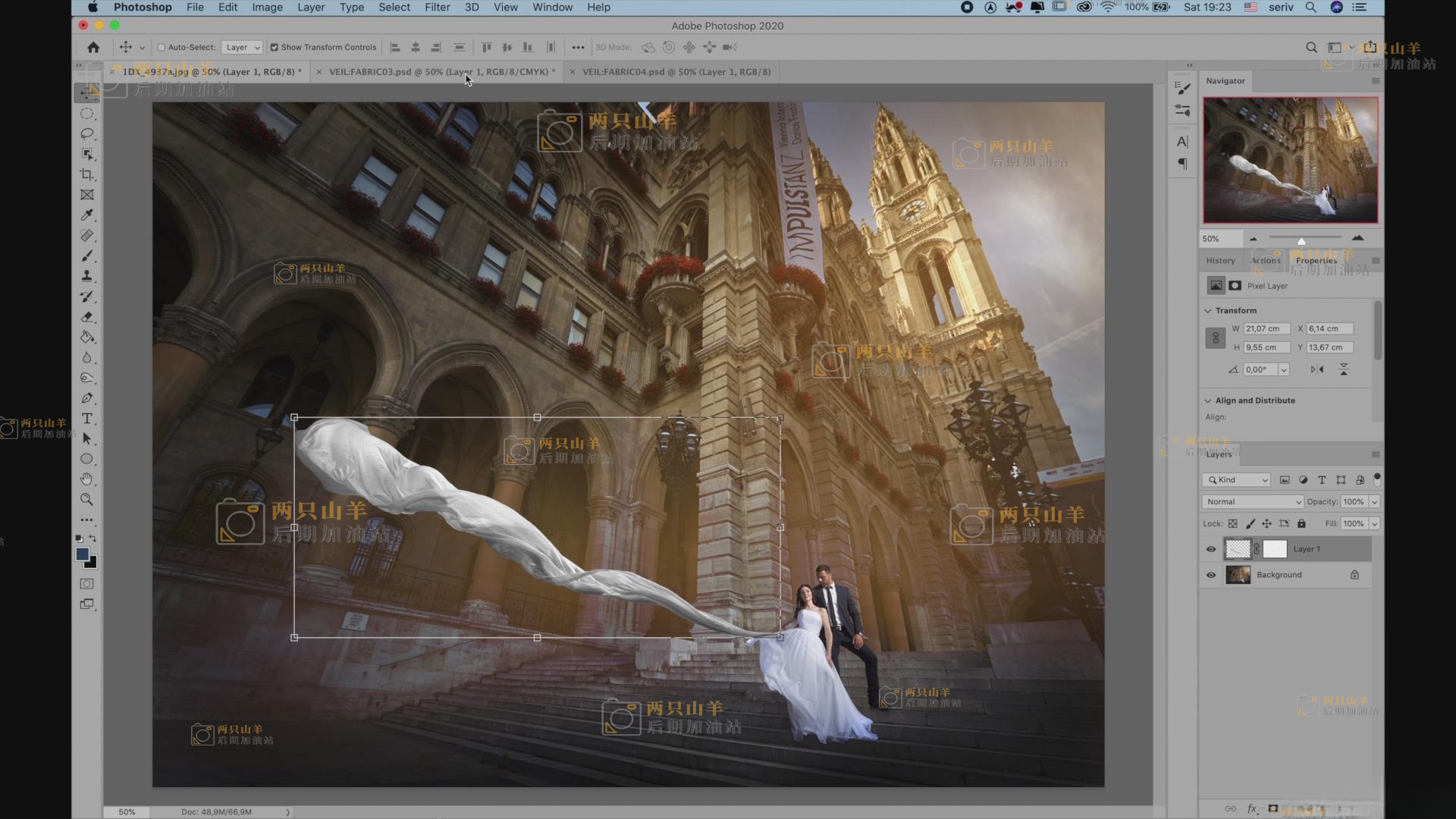Click the Home icon in options bar

click(x=93, y=47)
